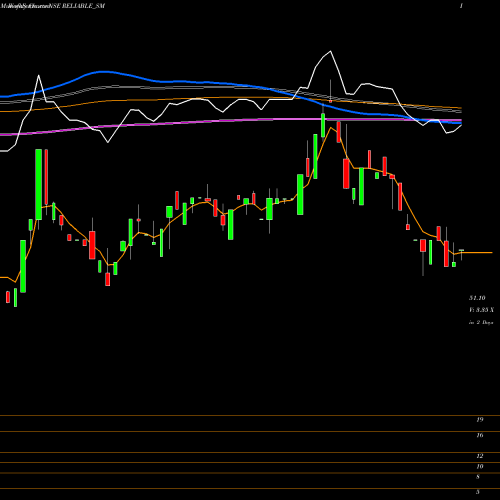This screenshot has height=500, width=500.
Task: Click the tallest green candlestick near the left
Action: (x=39, y=184)
